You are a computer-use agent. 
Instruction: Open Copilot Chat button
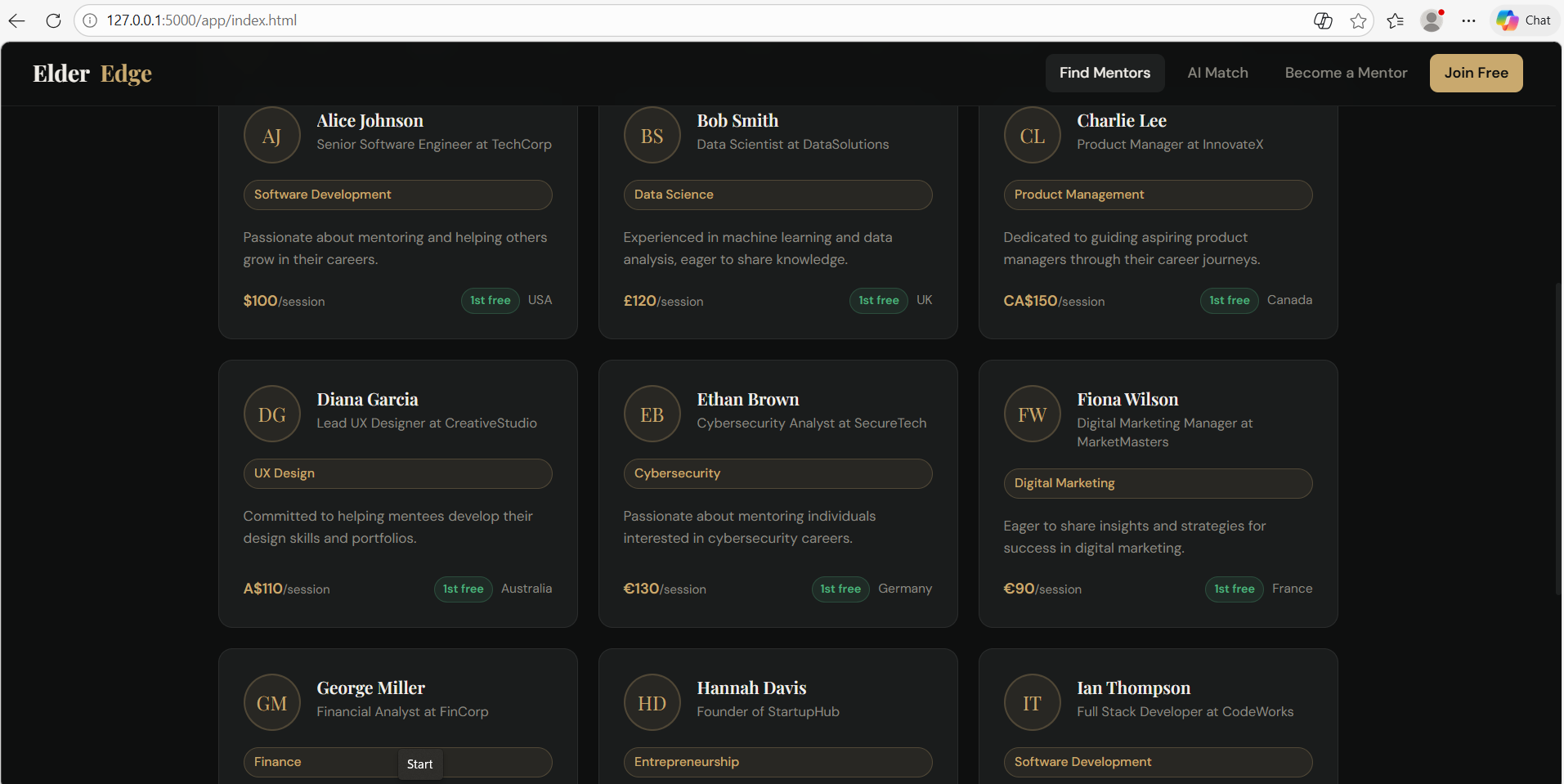1523,20
